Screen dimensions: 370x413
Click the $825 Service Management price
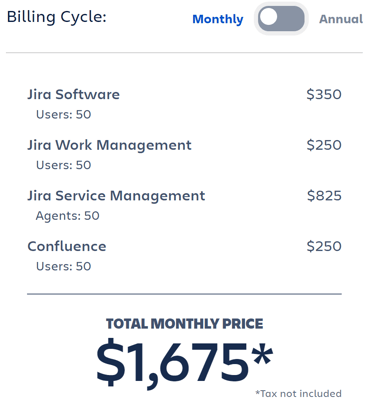324,196
